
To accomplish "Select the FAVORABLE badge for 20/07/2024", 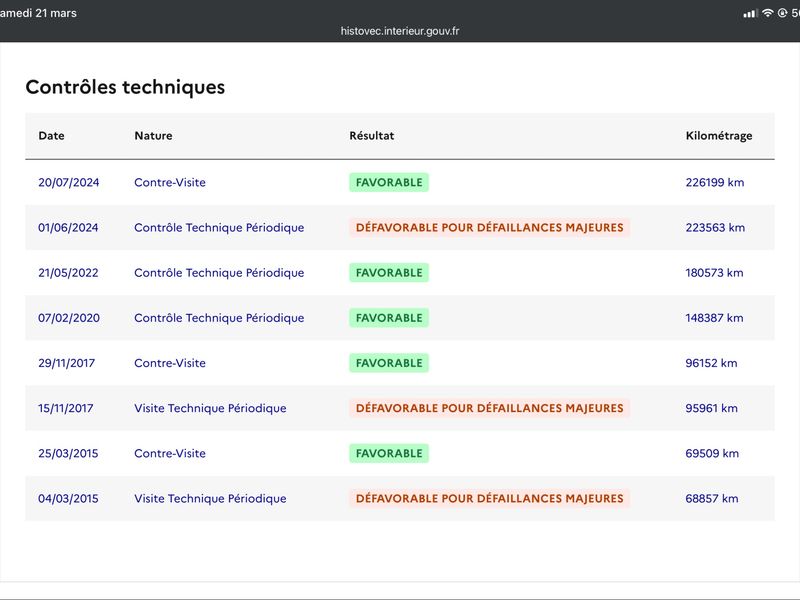I will tap(389, 183).
